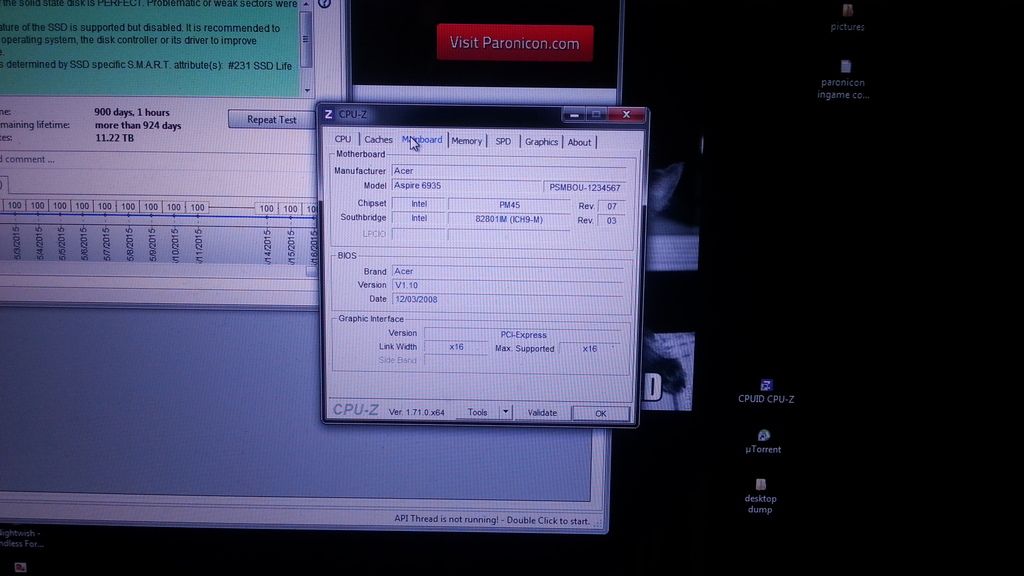Viewport: 1024px width, 576px height.
Task: Minimize the CPU-Z window
Action: click(574, 115)
